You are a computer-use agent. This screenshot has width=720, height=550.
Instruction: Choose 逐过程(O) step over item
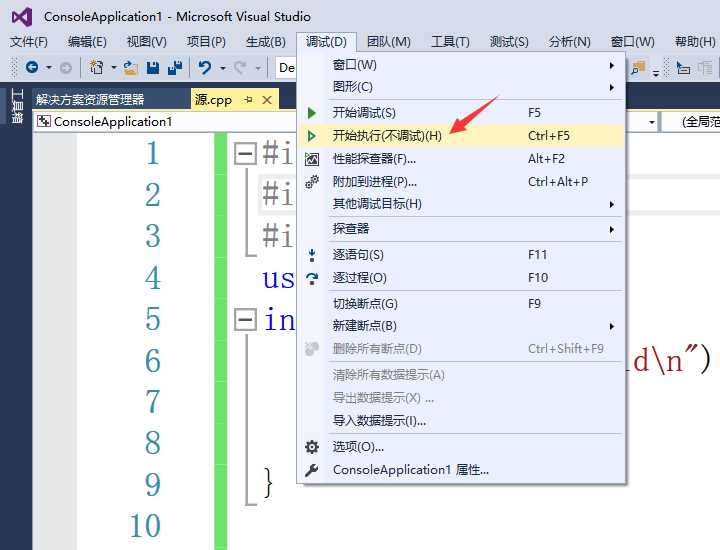pos(462,278)
